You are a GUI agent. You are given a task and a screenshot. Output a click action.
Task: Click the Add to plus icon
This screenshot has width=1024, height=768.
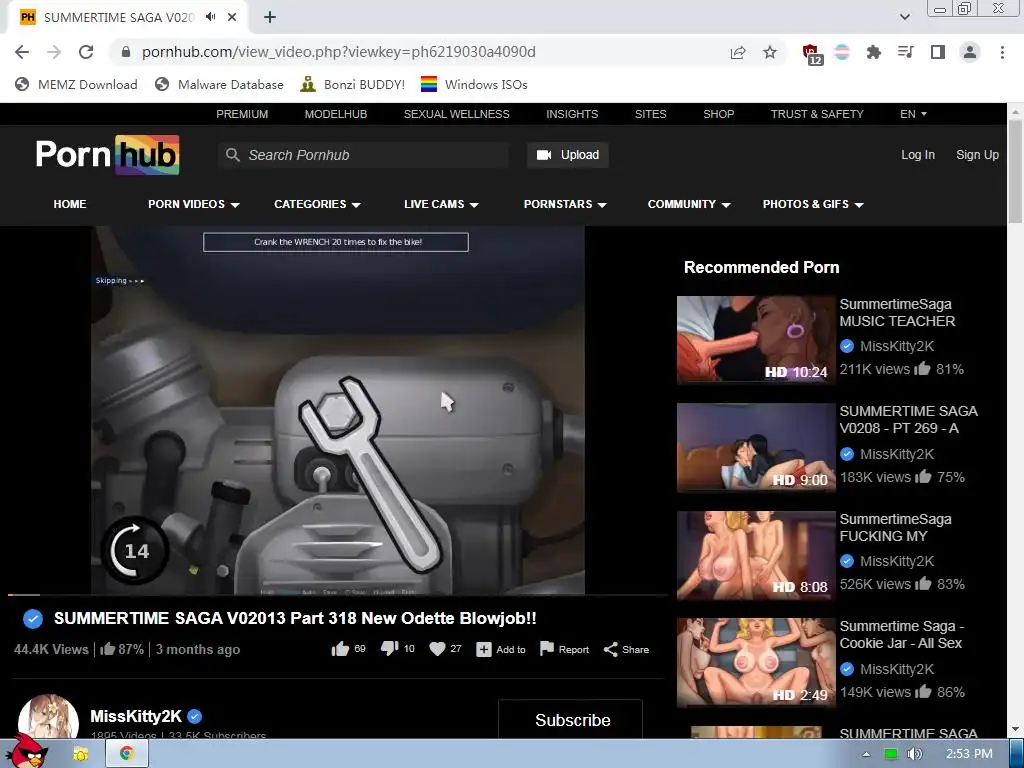click(483, 649)
